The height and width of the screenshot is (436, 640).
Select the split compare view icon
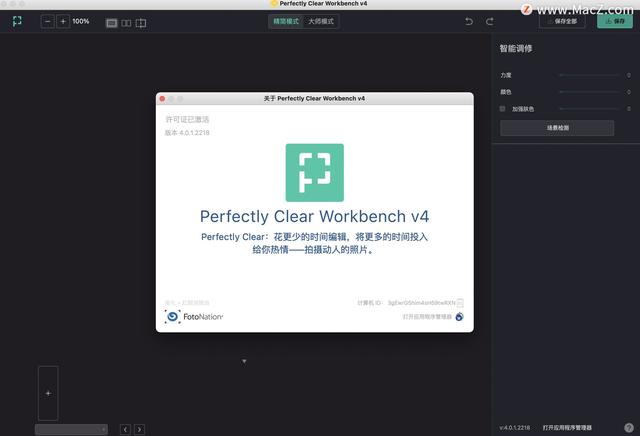pyautogui.click(x=141, y=23)
